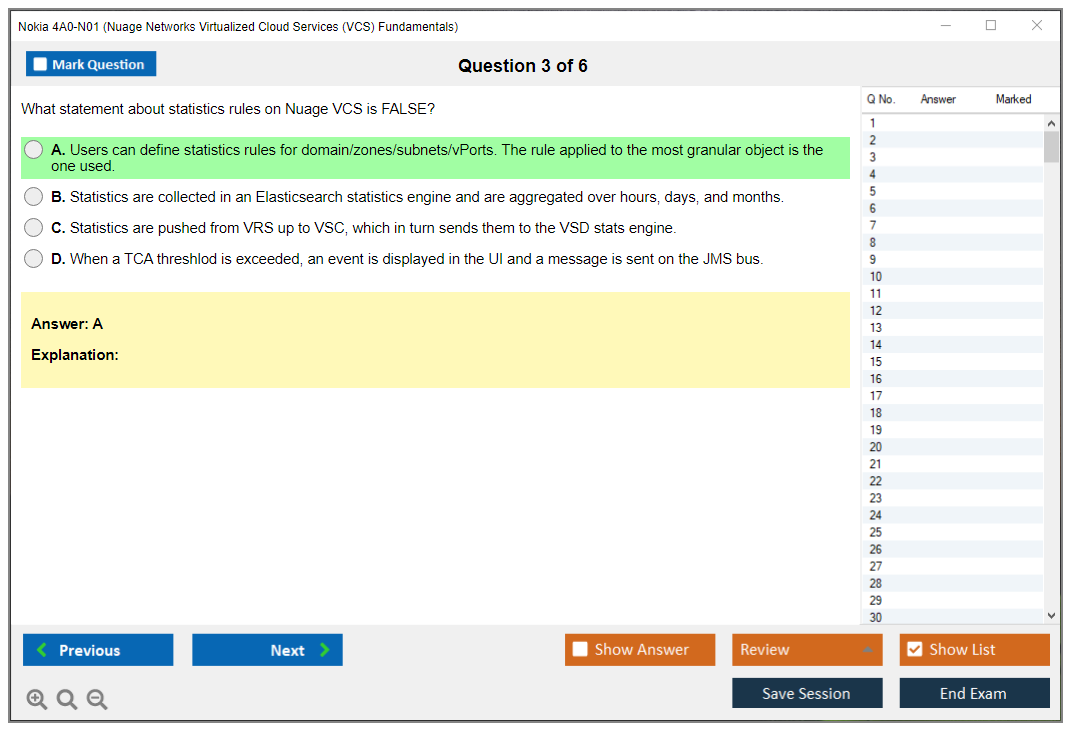The height and width of the screenshot is (735, 1075).
Task: Click the Marked column header
Action: coord(1013,99)
